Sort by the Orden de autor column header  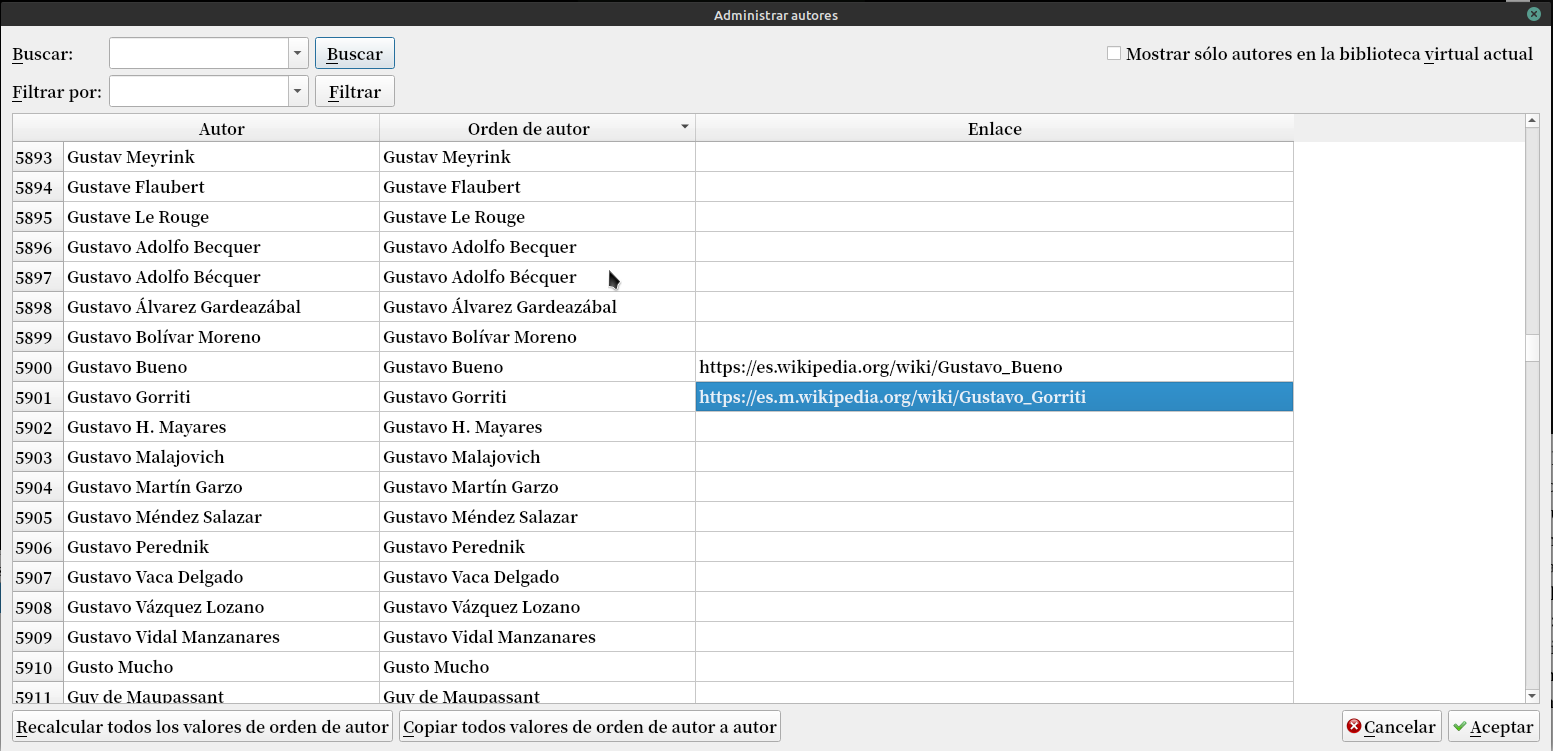pyautogui.click(x=537, y=129)
